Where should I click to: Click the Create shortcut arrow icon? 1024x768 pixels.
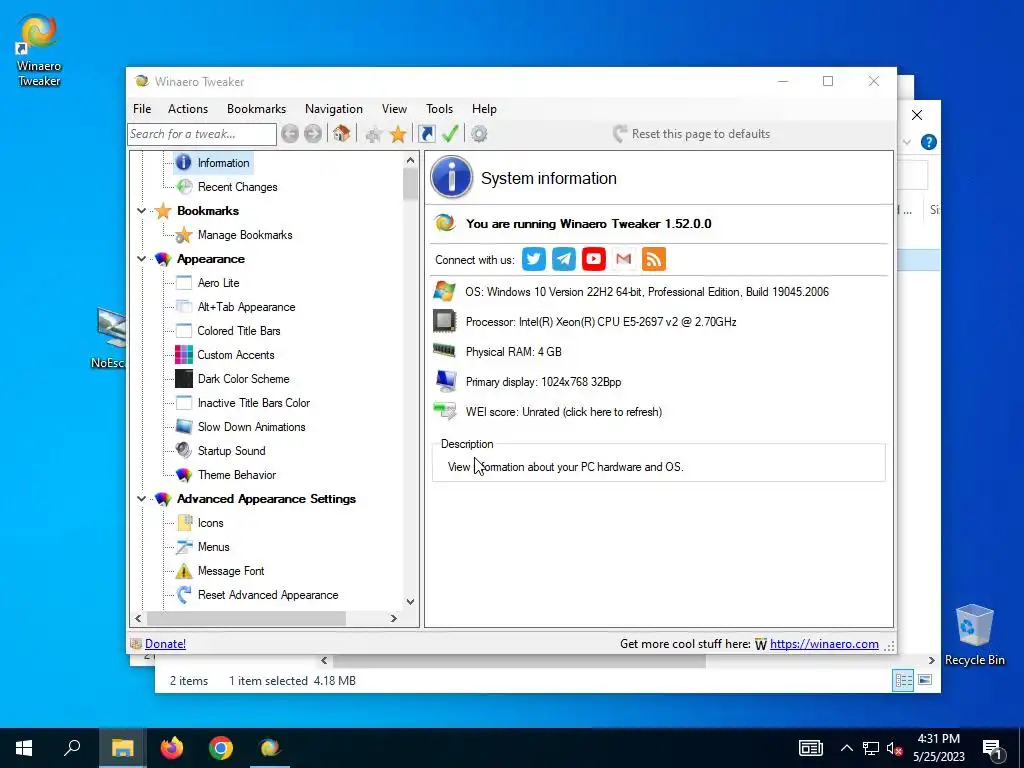point(426,134)
